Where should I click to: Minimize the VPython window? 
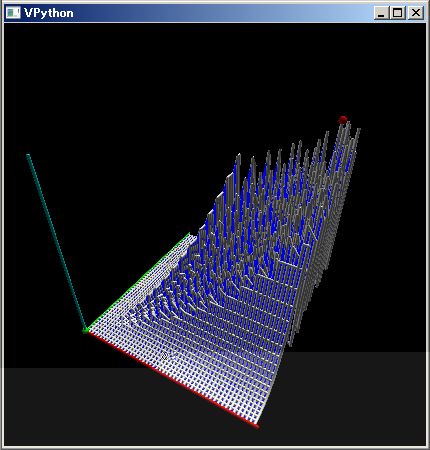[x=381, y=13]
